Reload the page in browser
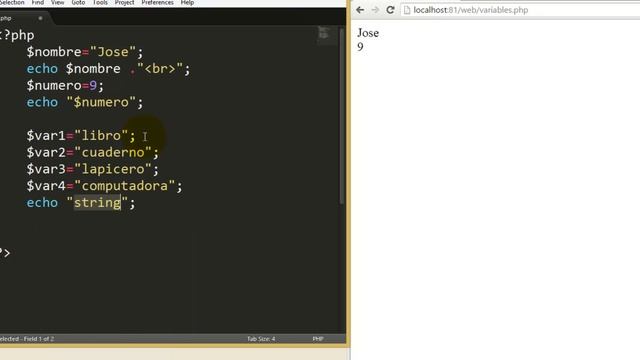Viewport: 640px width, 360px height. pos(390,10)
